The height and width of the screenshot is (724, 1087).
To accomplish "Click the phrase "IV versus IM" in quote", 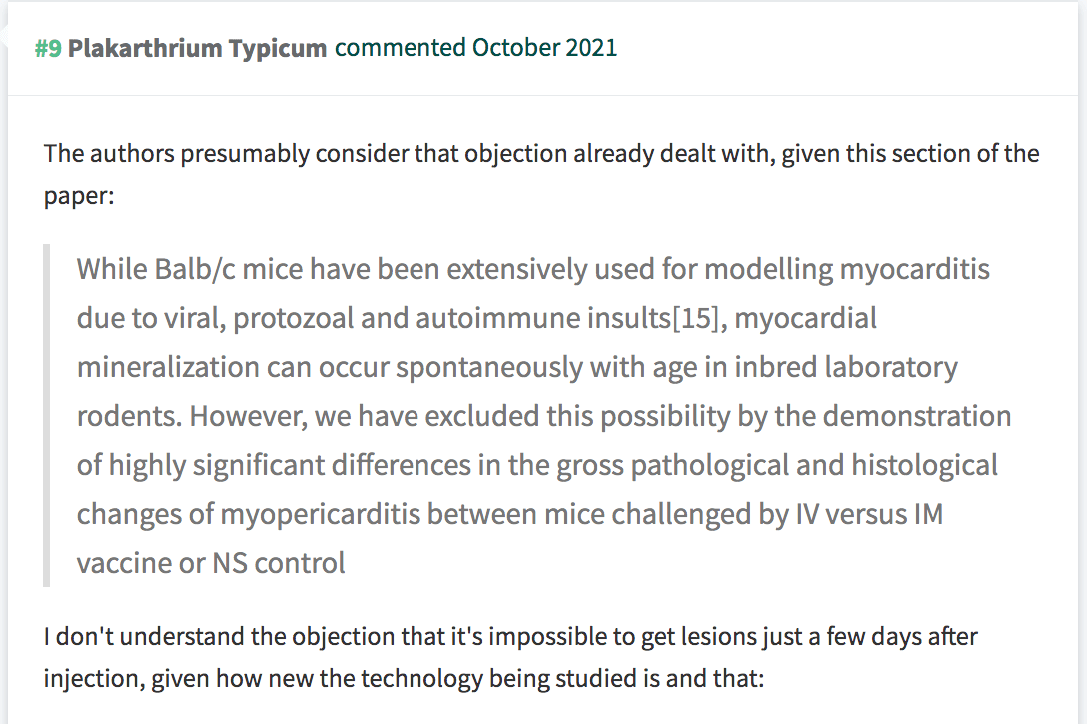I will click(869, 515).
